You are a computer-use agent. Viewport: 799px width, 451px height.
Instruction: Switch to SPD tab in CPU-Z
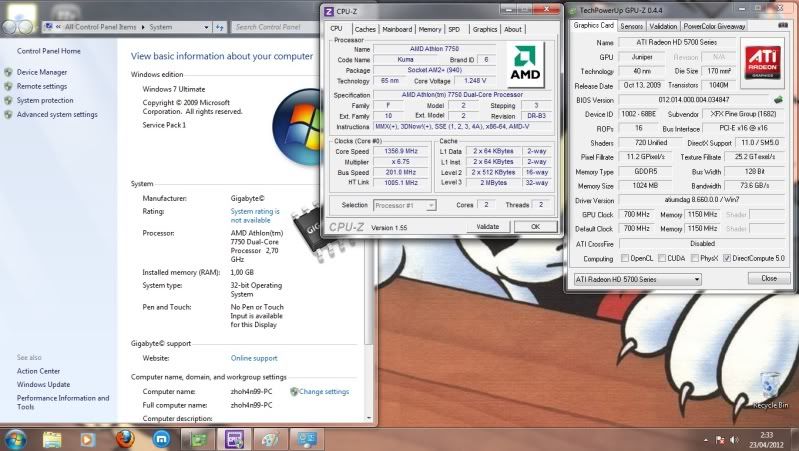click(x=454, y=30)
